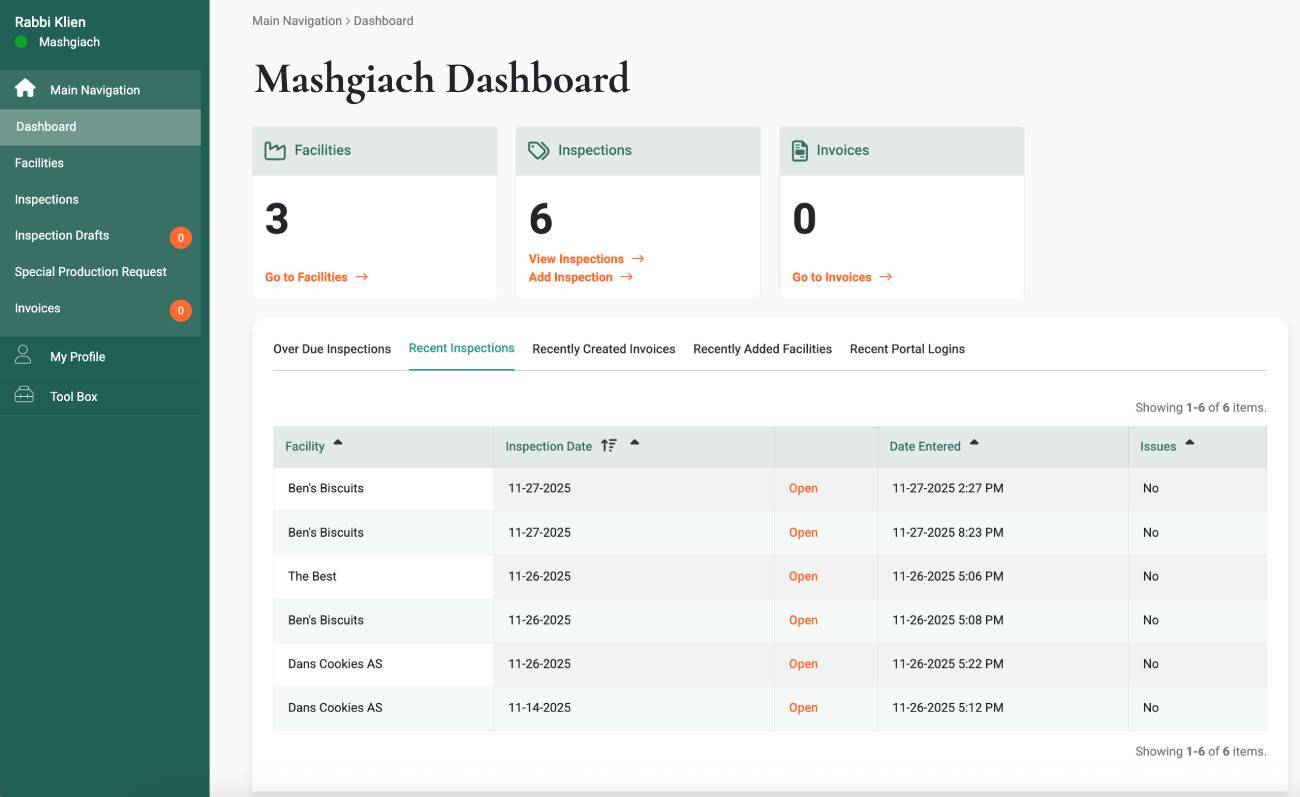Open the Recently Added Facilities tab
Image resolution: width=1300 pixels, height=797 pixels.
tap(761, 348)
